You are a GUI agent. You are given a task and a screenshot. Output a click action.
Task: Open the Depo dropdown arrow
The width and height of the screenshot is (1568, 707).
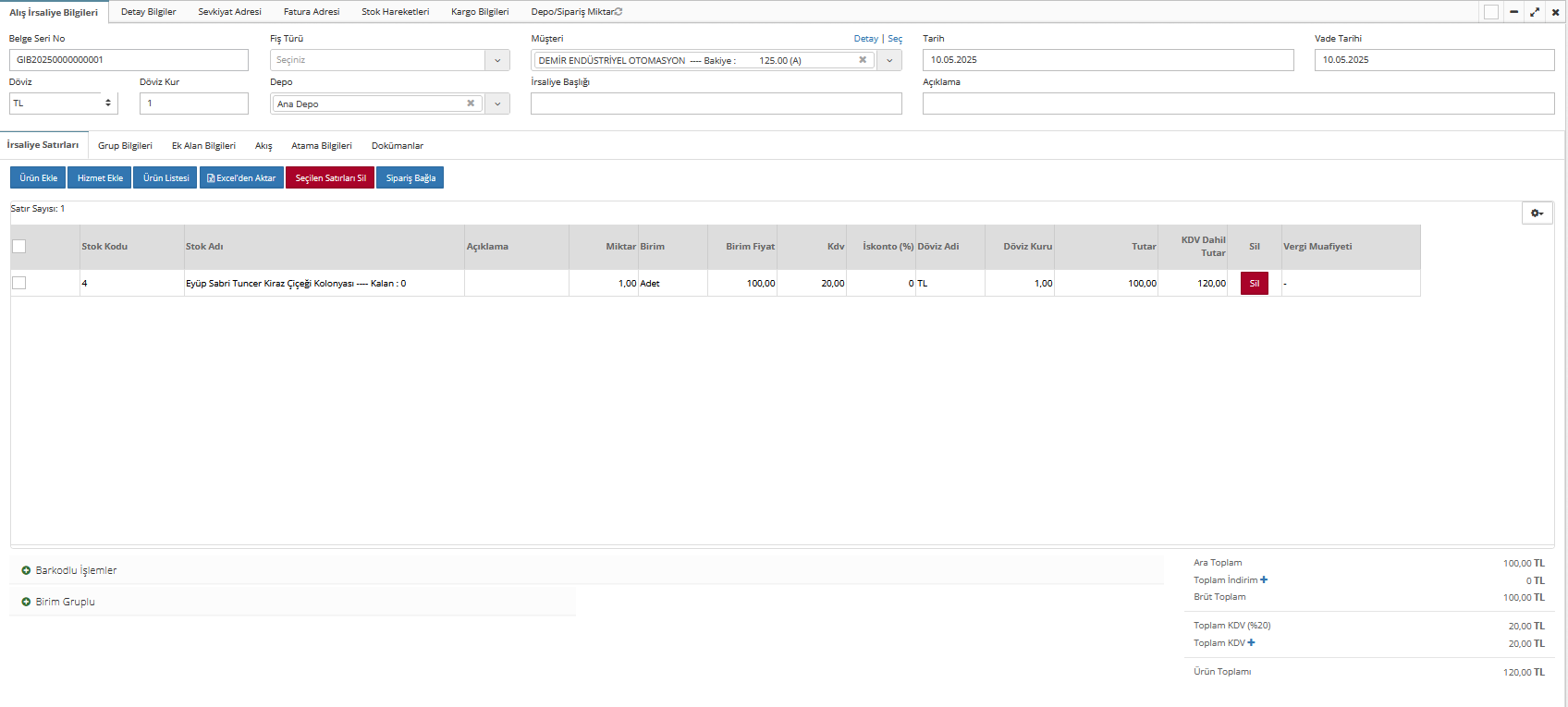tap(497, 104)
